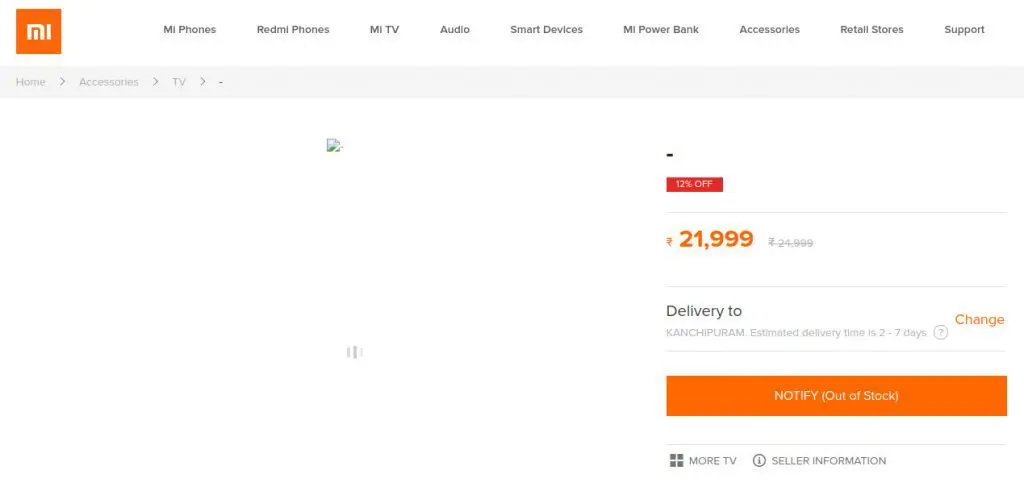Open the Retail Stores page
The width and height of the screenshot is (1024, 487).
click(x=872, y=30)
